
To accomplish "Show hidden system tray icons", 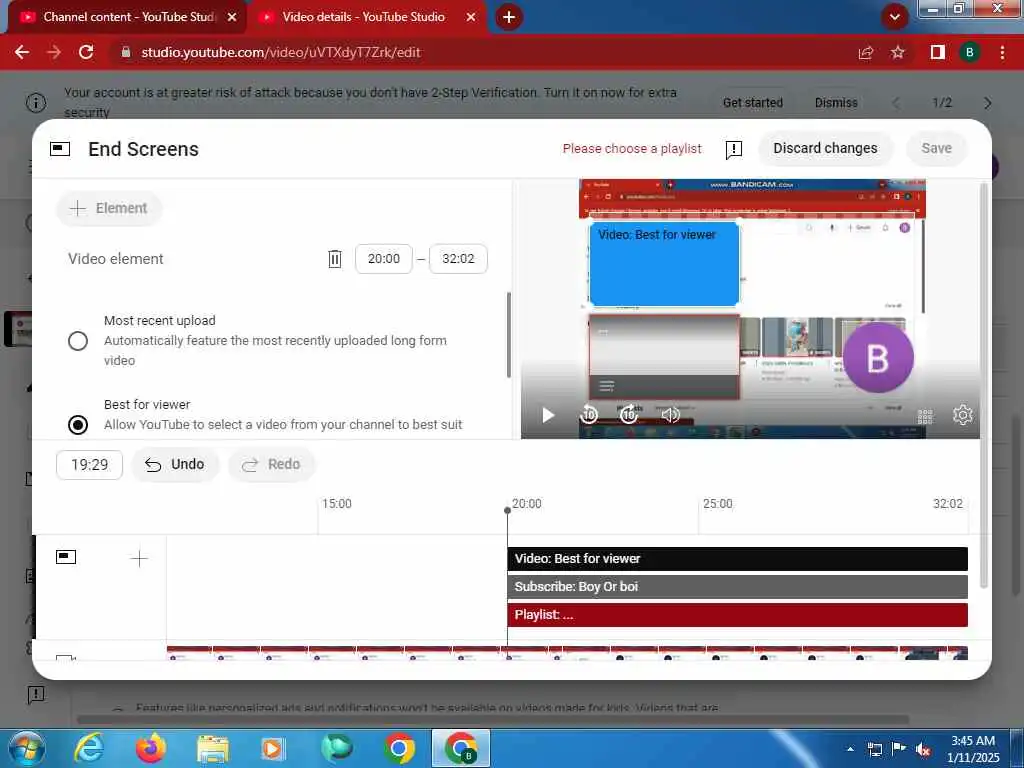I will pos(850,749).
